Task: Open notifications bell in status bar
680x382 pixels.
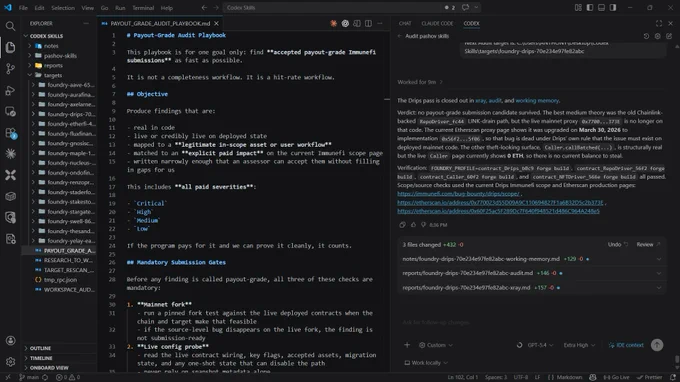Action: pyautogui.click(x=673, y=377)
